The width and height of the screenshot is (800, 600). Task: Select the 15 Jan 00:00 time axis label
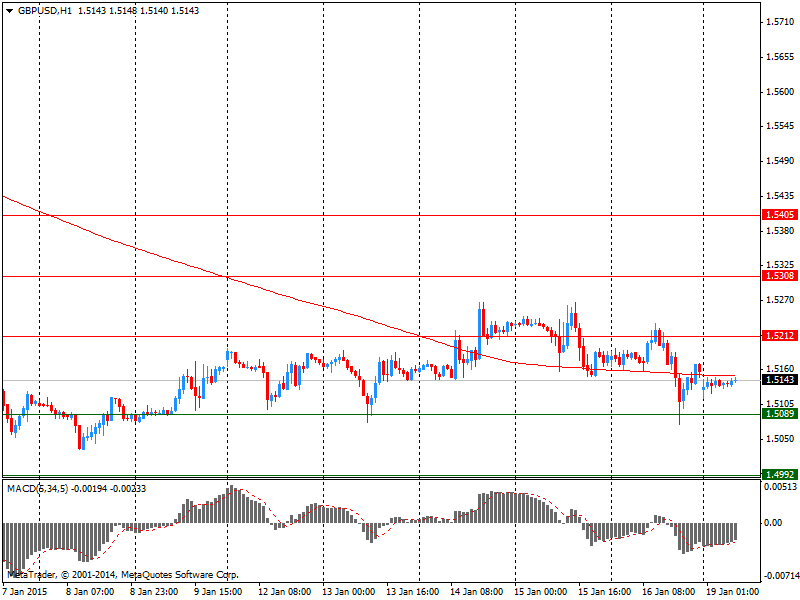coord(540,592)
